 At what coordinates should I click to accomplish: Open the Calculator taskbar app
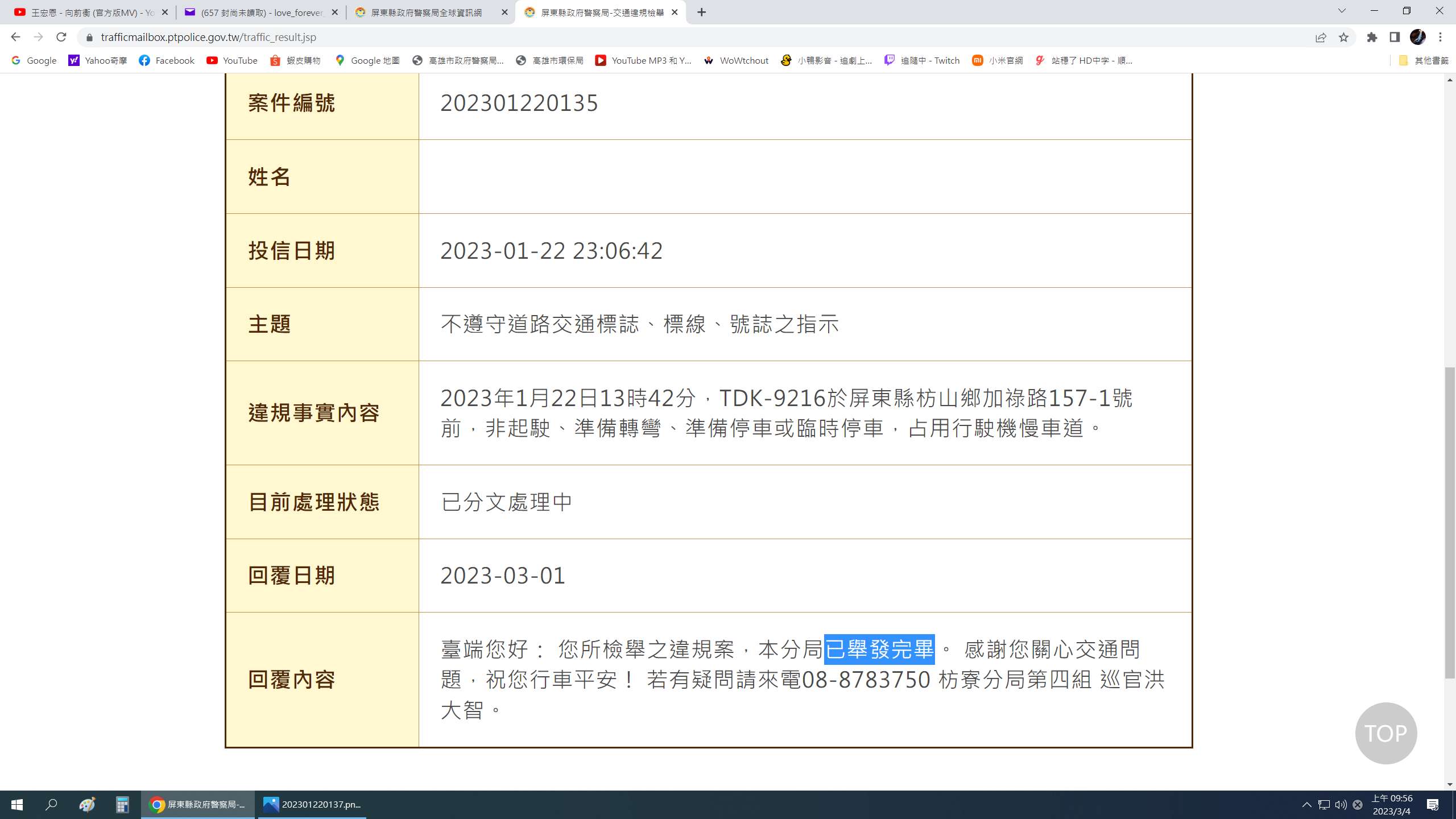click(x=122, y=805)
